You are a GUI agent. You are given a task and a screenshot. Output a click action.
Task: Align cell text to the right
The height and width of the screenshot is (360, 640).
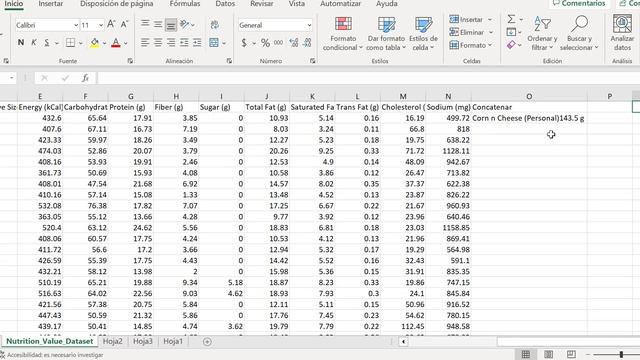[x=171, y=42]
